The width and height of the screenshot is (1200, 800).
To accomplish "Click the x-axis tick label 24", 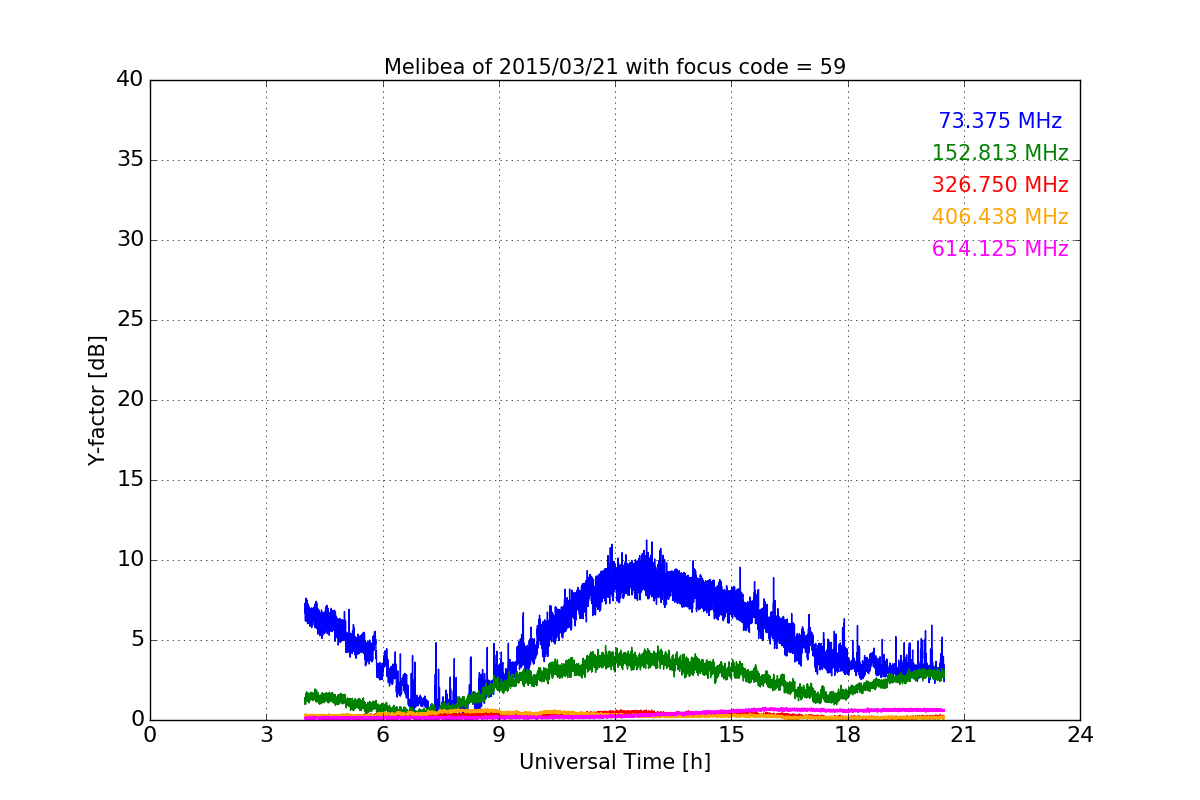I will (x=1080, y=735).
